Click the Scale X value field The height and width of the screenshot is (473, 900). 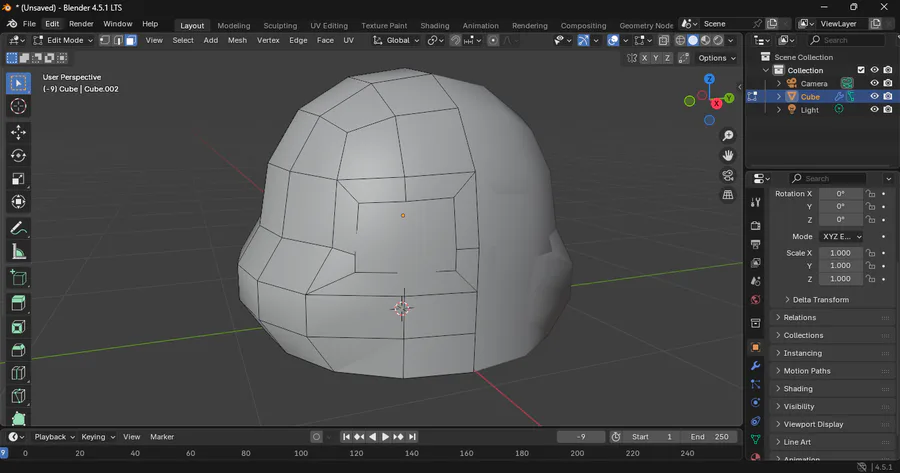click(x=840, y=253)
